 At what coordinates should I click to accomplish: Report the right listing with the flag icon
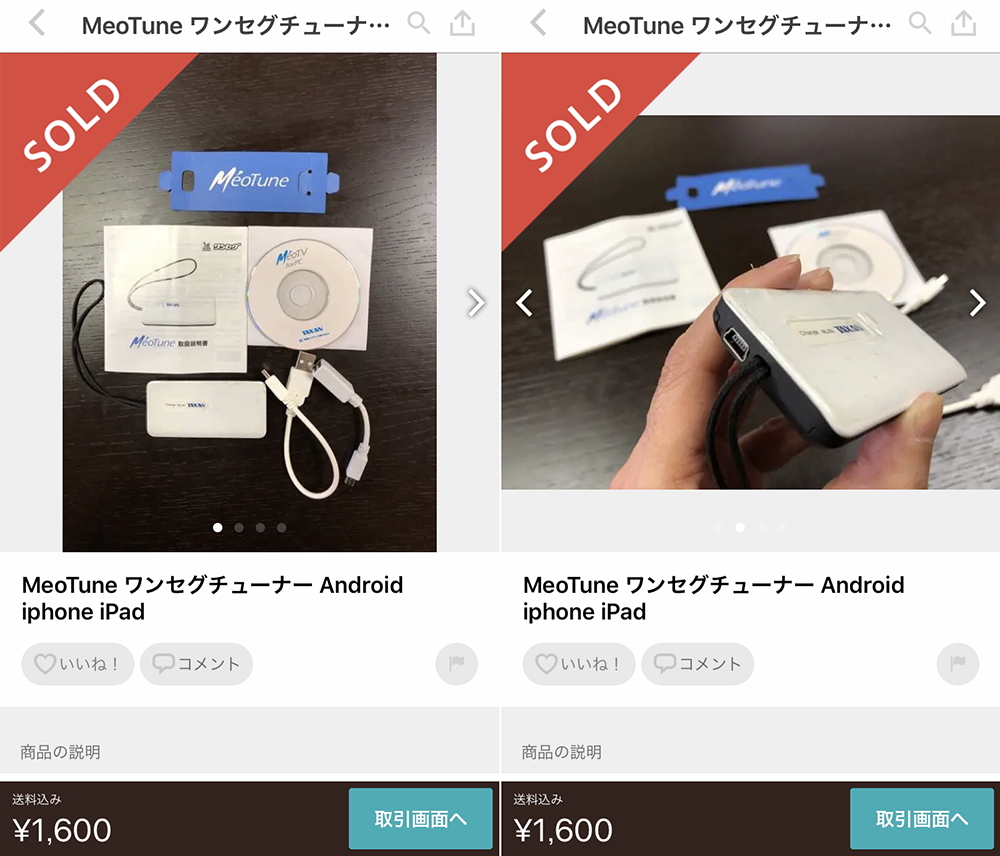click(958, 664)
